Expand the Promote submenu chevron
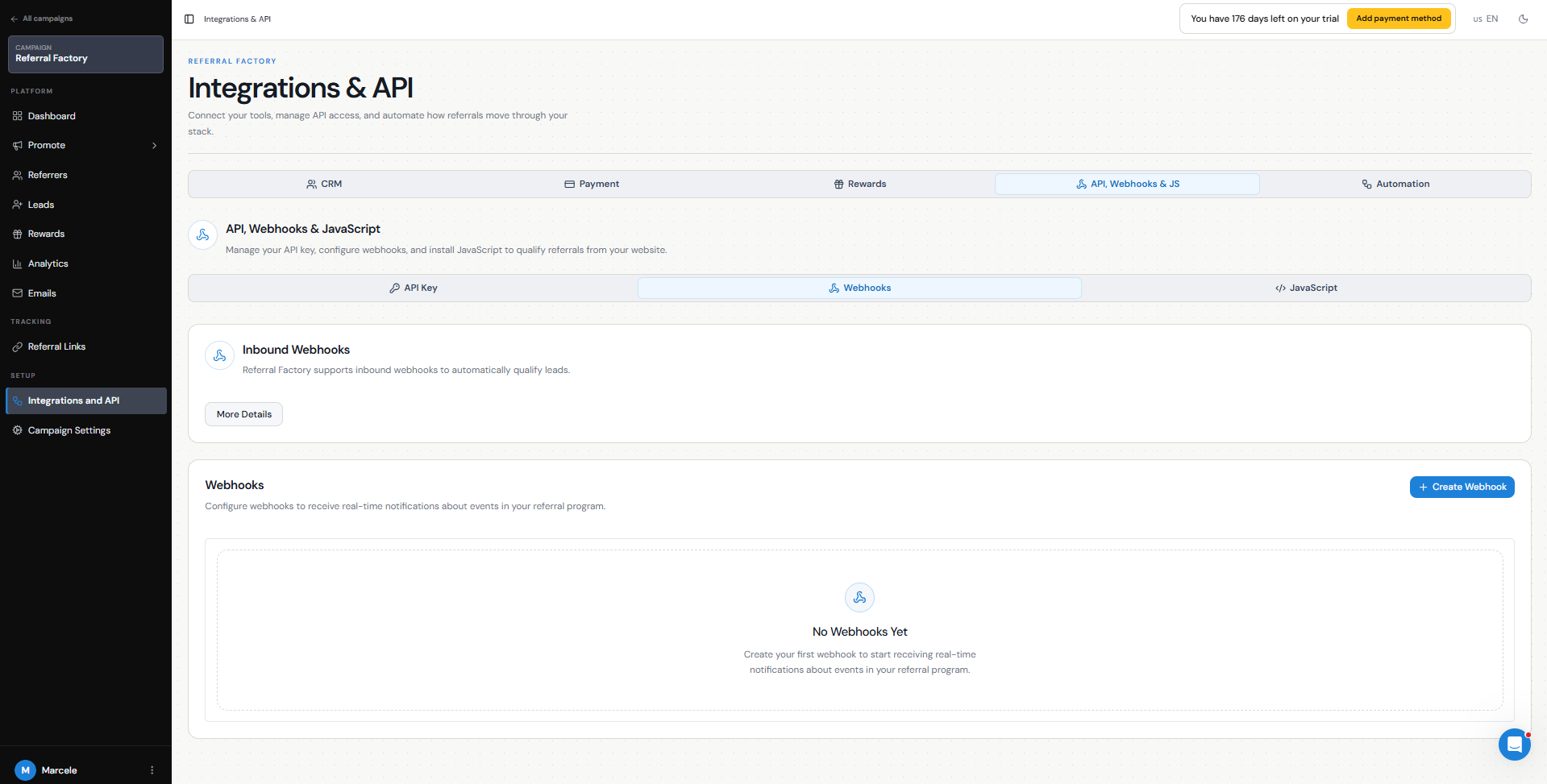This screenshot has height=784, width=1547. [154, 146]
